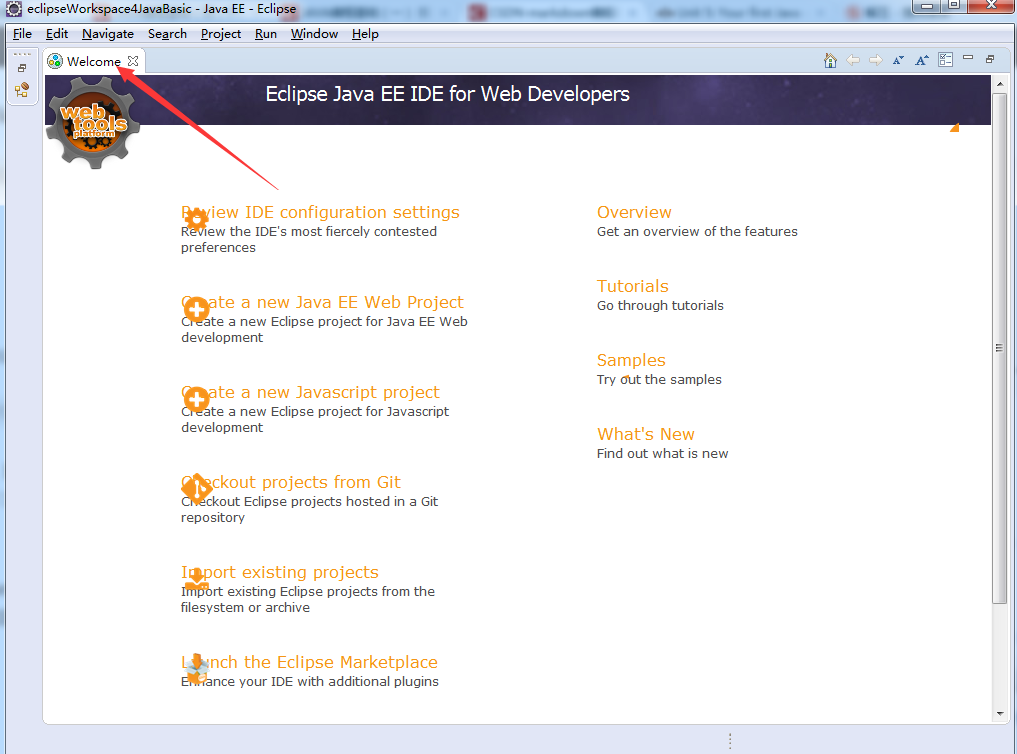The width and height of the screenshot is (1017, 754).
Task: Click 'Try out the samples' text
Action: 659,379
